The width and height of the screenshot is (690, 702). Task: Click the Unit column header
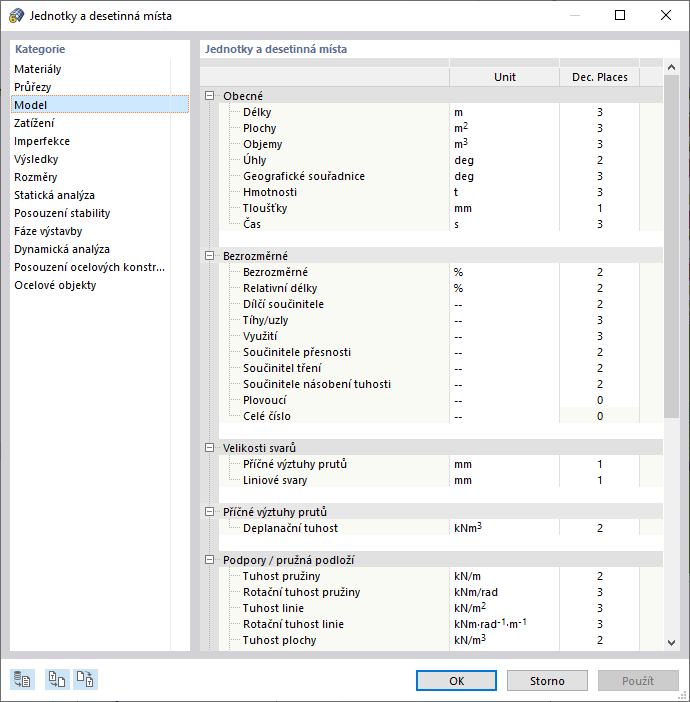pyautogui.click(x=505, y=77)
